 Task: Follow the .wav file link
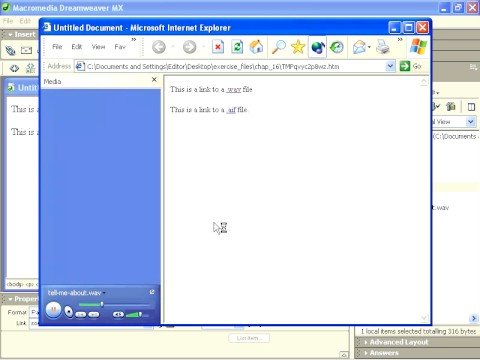(x=234, y=89)
